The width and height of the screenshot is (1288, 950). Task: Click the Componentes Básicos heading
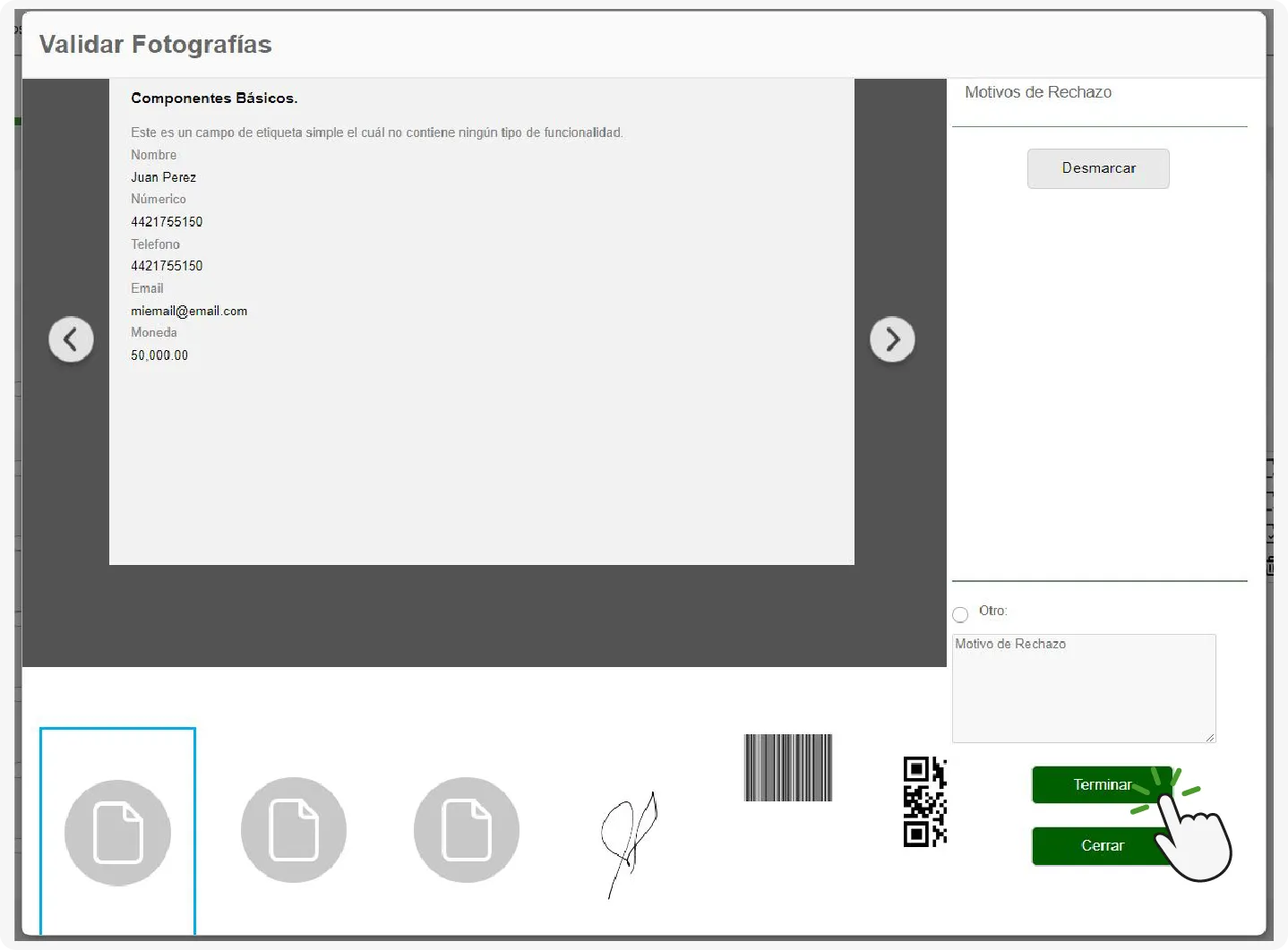214,98
